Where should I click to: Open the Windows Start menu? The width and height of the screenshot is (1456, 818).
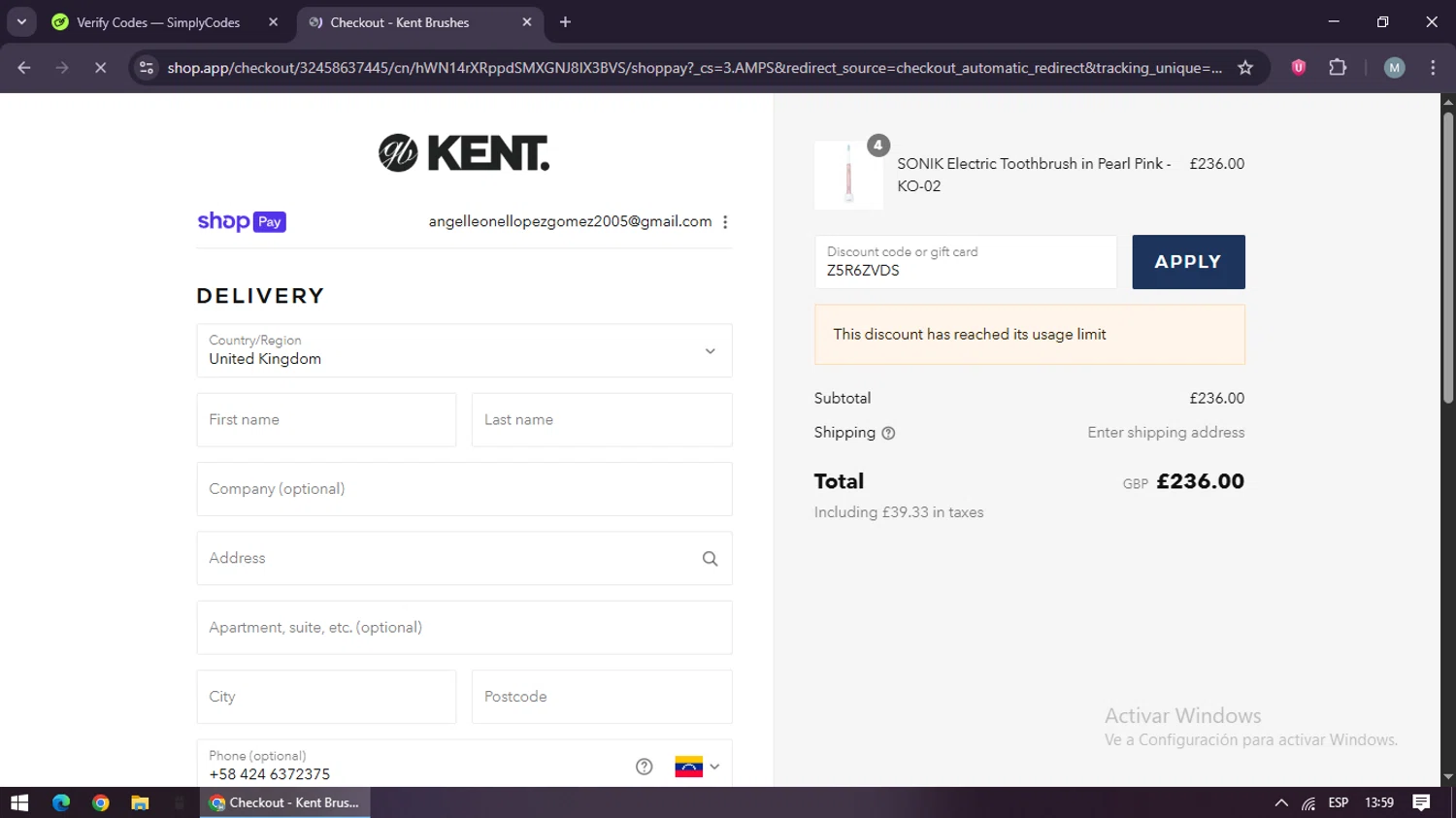(x=19, y=802)
